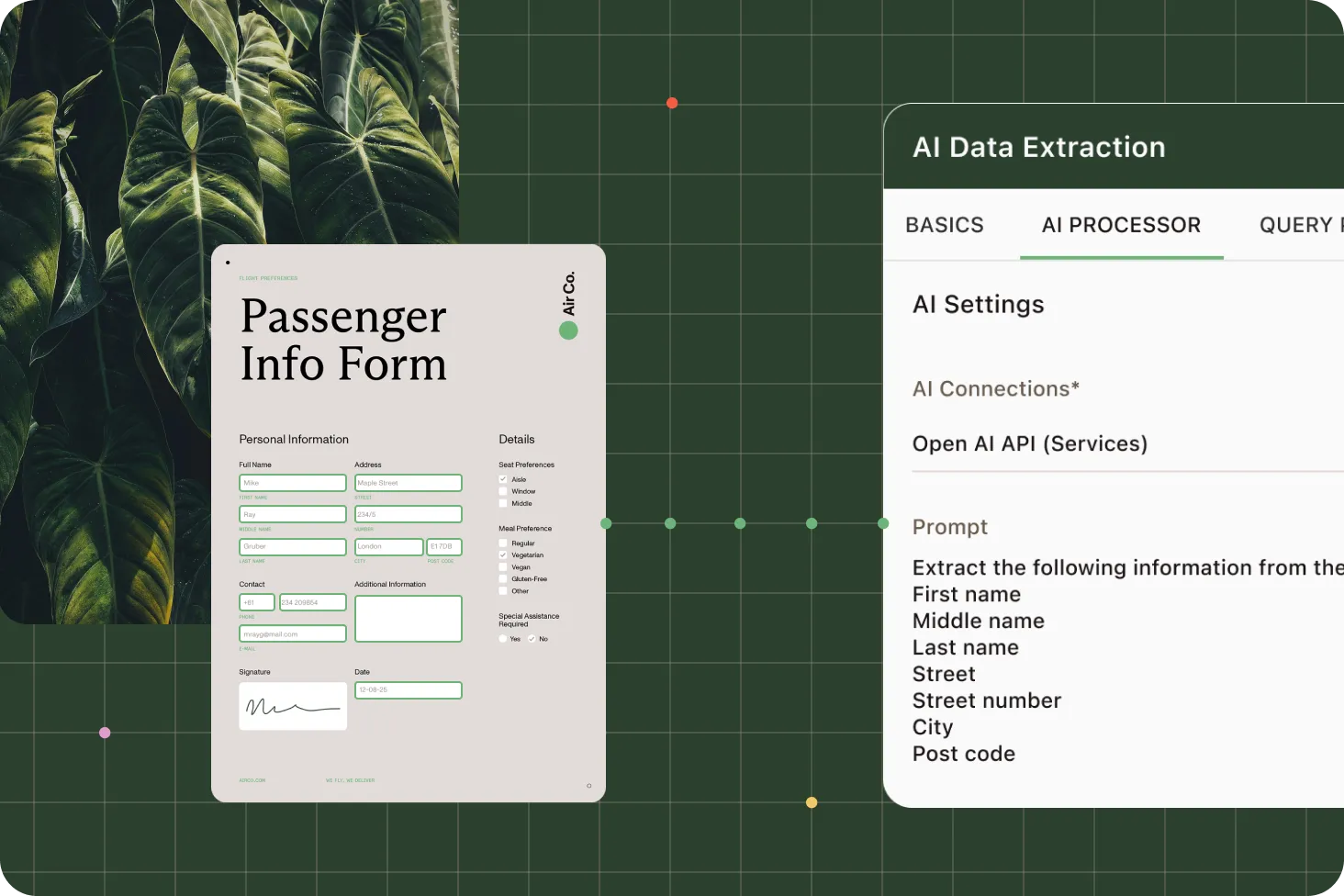Click the Date input field
Image resolution: width=1344 pixels, height=896 pixels.
pos(409,690)
